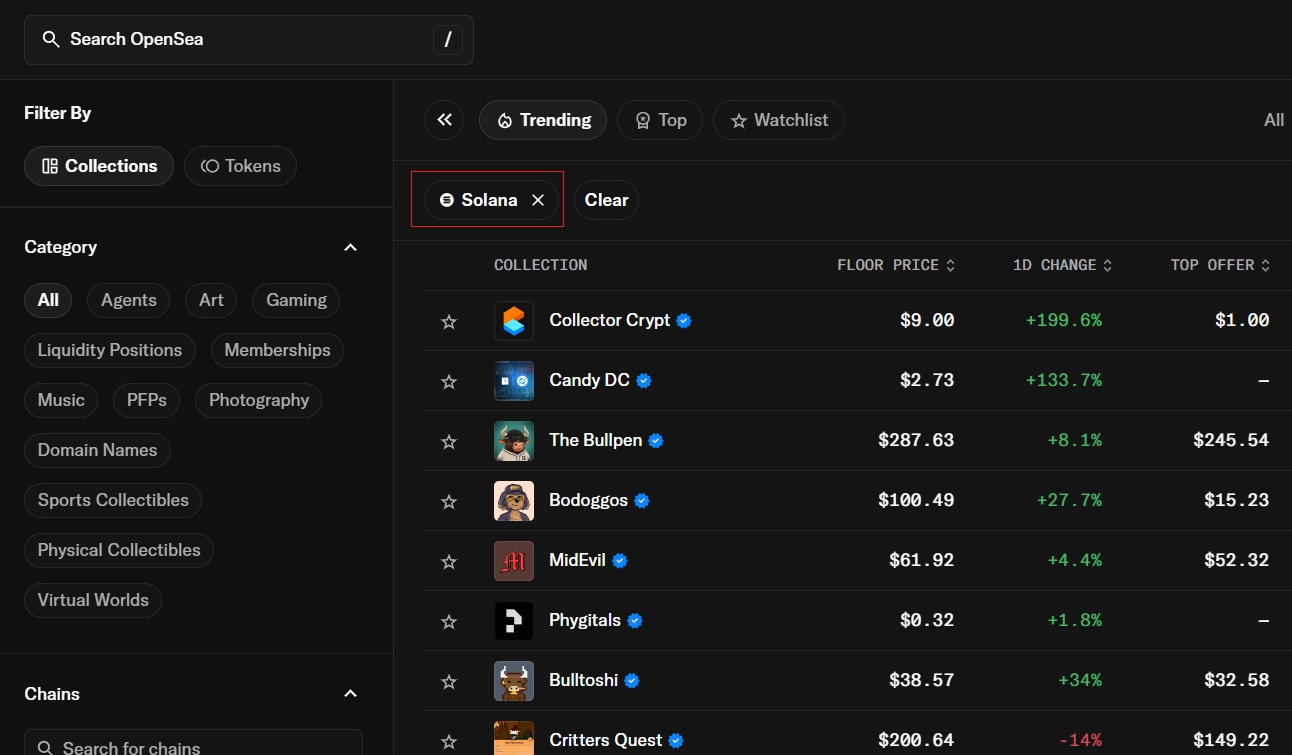Collapse the Category section chevron
Screen dimensions: 1292x755
click(x=350, y=247)
